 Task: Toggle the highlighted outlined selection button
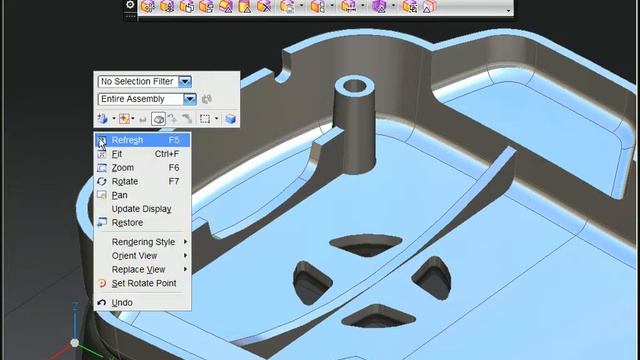coord(158,119)
